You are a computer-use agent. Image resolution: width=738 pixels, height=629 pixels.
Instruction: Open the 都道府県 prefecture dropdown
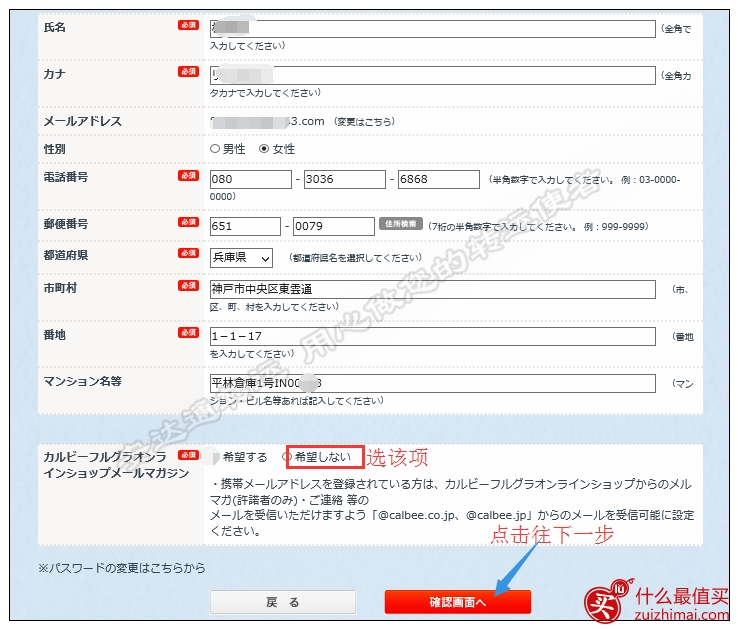point(241,258)
